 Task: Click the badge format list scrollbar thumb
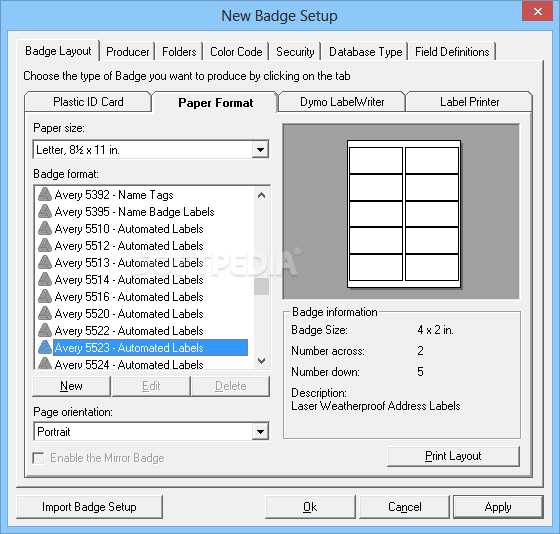coord(261,286)
